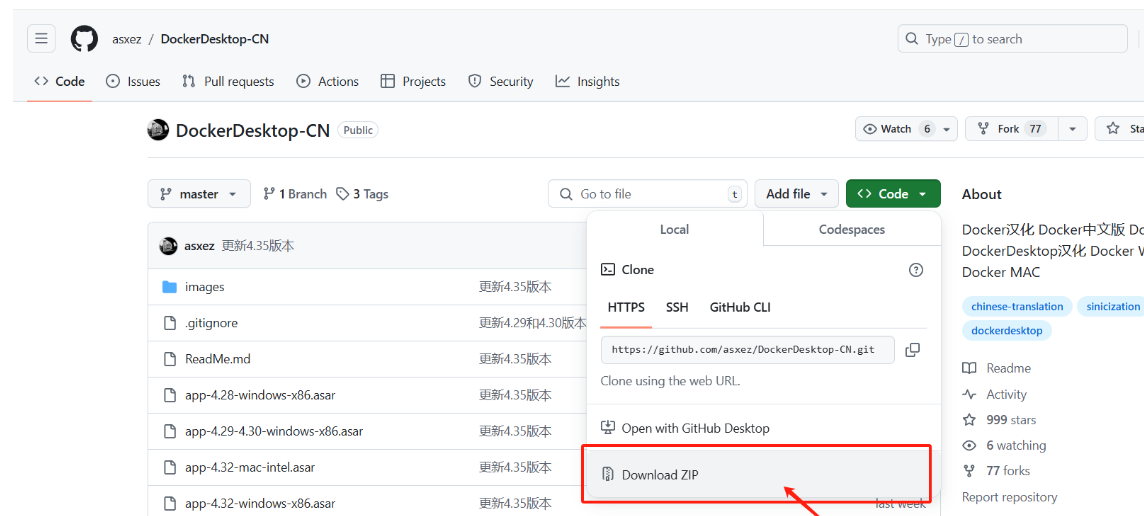The height and width of the screenshot is (516, 1144).
Task: Click the book icon beside Readme
Action: click(x=969, y=369)
